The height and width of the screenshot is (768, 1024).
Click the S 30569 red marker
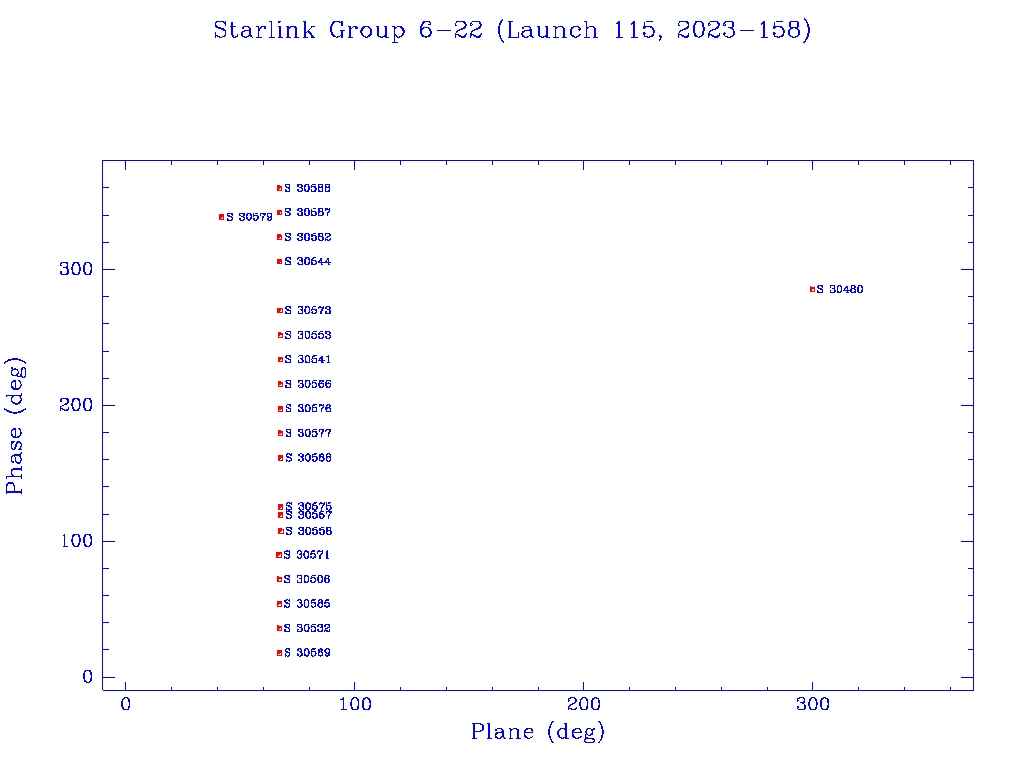tap(280, 653)
